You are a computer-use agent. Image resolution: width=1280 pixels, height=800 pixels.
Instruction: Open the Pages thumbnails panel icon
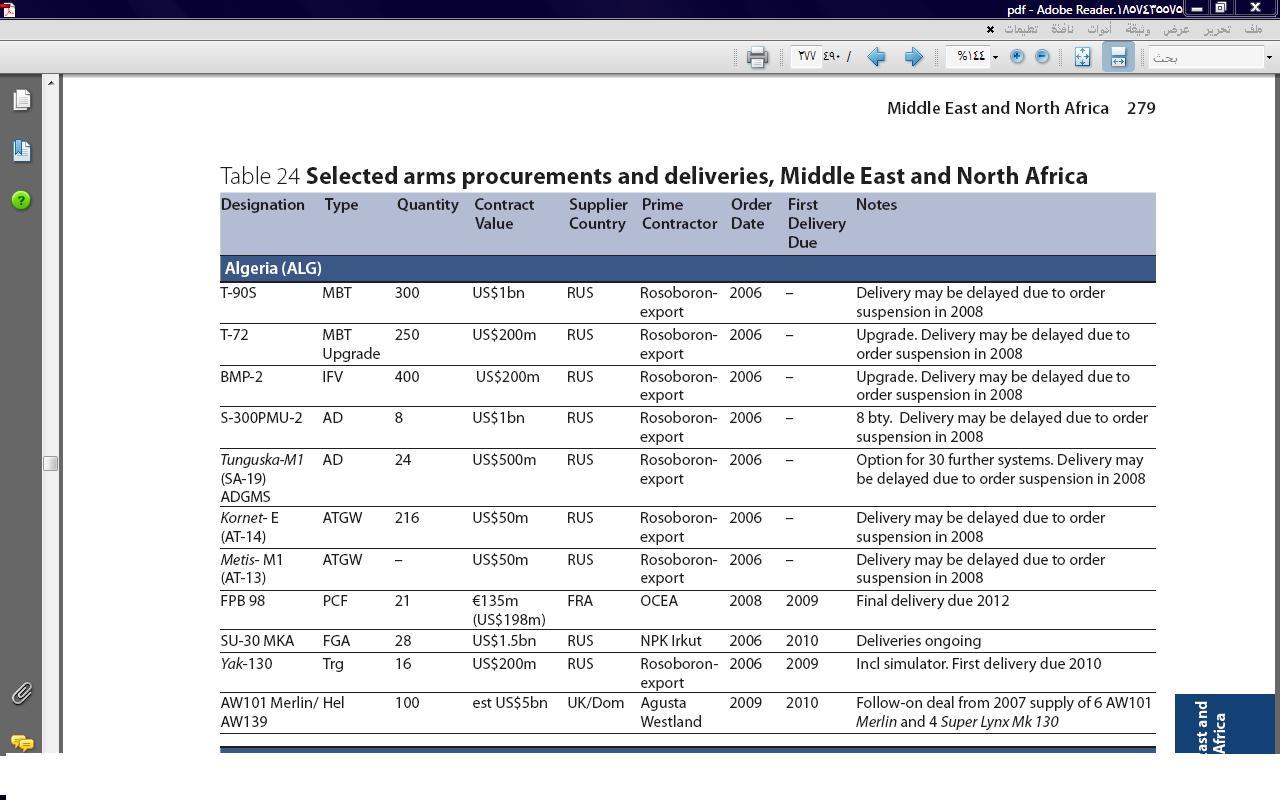(21, 100)
